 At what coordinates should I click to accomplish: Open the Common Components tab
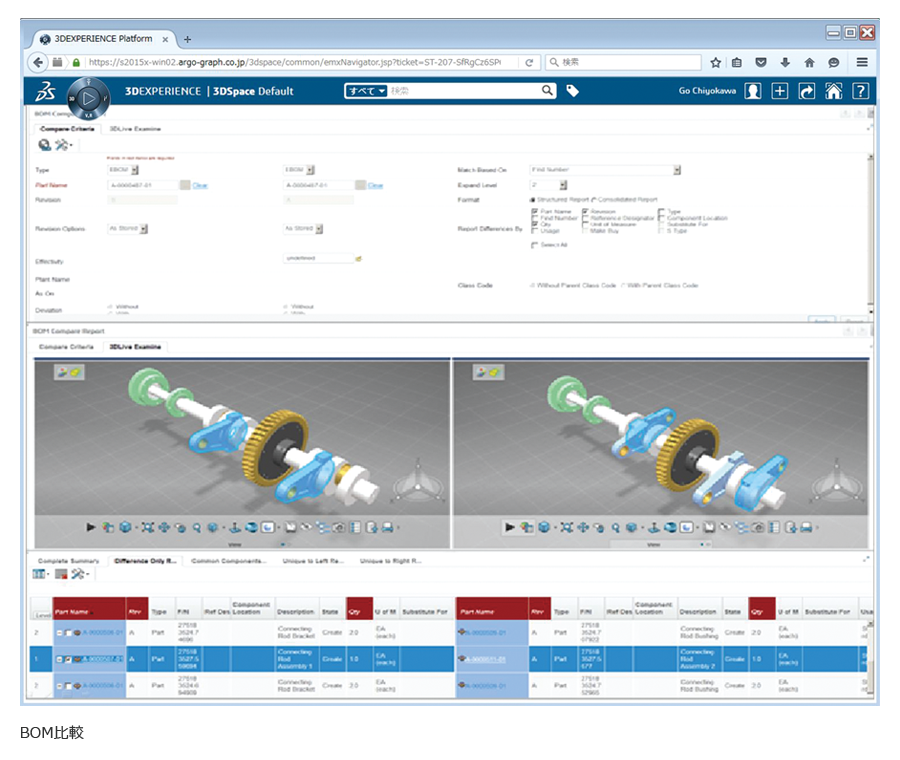228,561
